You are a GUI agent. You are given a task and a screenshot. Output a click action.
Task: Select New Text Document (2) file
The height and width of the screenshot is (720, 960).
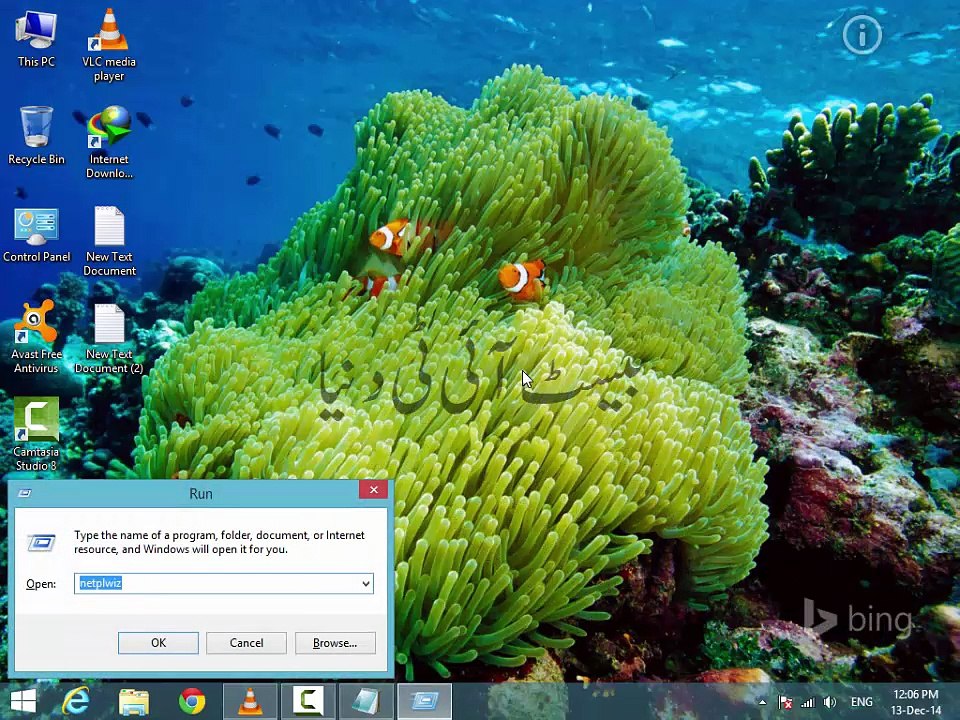[x=109, y=339]
